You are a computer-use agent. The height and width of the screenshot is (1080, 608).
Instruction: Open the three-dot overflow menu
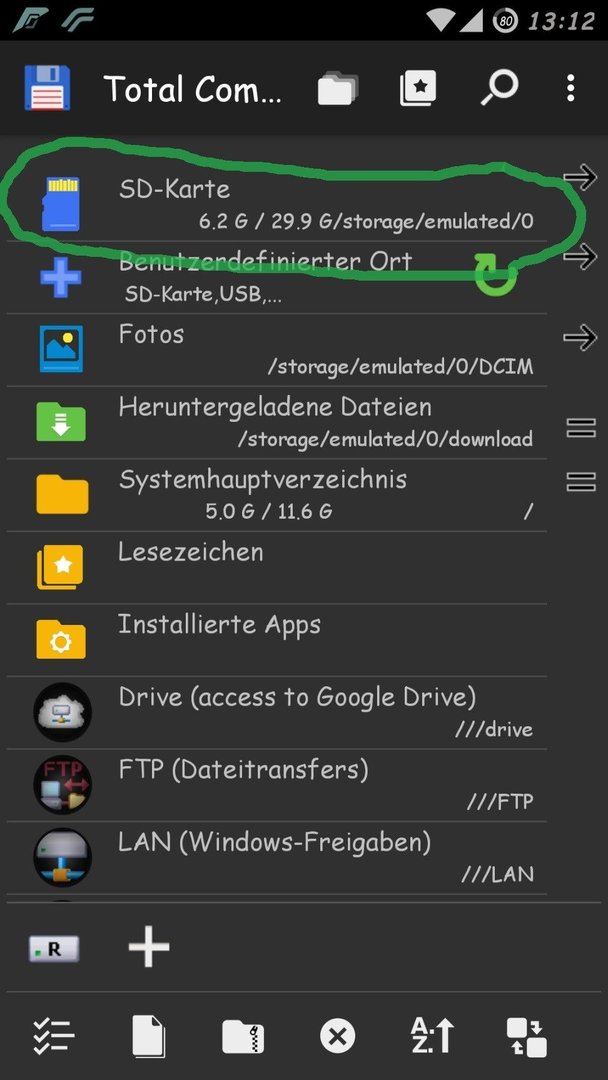570,89
